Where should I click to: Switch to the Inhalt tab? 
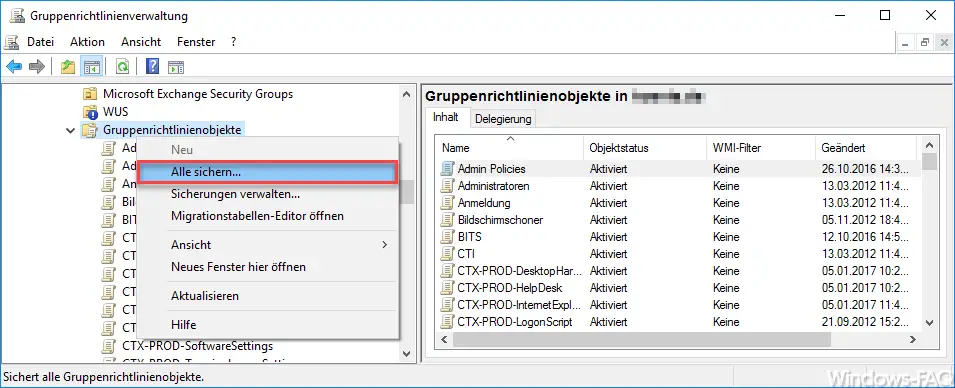(x=445, y=117)
